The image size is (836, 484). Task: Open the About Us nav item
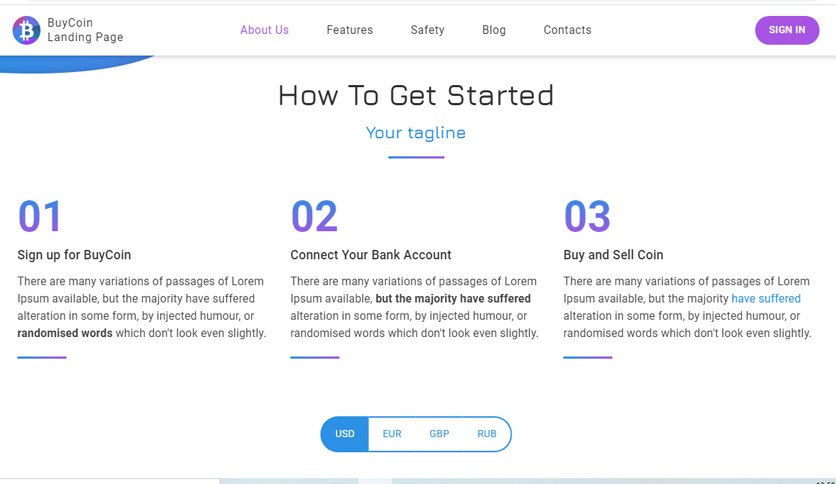point(264,30)
